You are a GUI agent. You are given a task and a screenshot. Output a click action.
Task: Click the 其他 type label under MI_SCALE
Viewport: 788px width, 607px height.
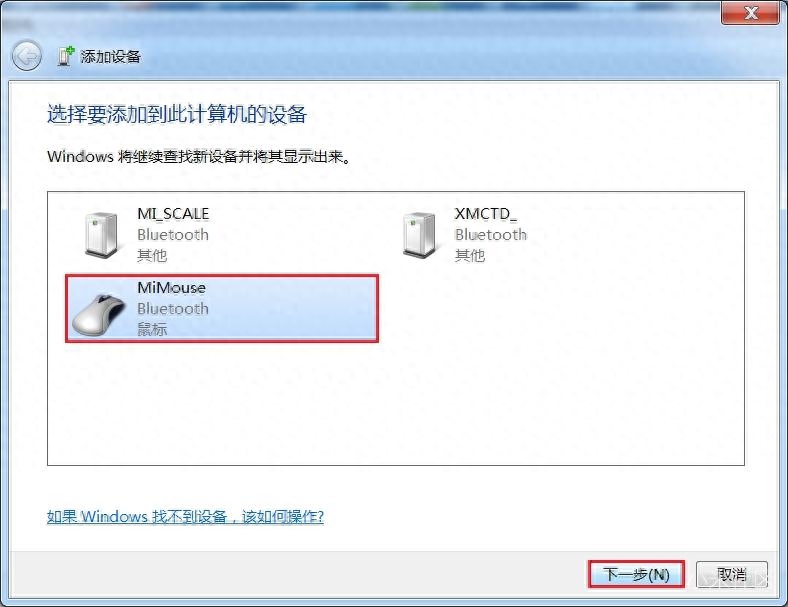[152, 255]
